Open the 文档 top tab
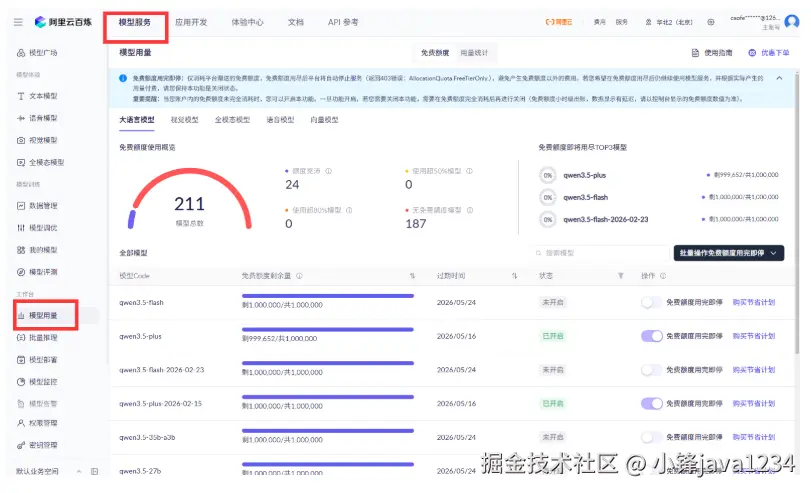 [x=296, y=22]
